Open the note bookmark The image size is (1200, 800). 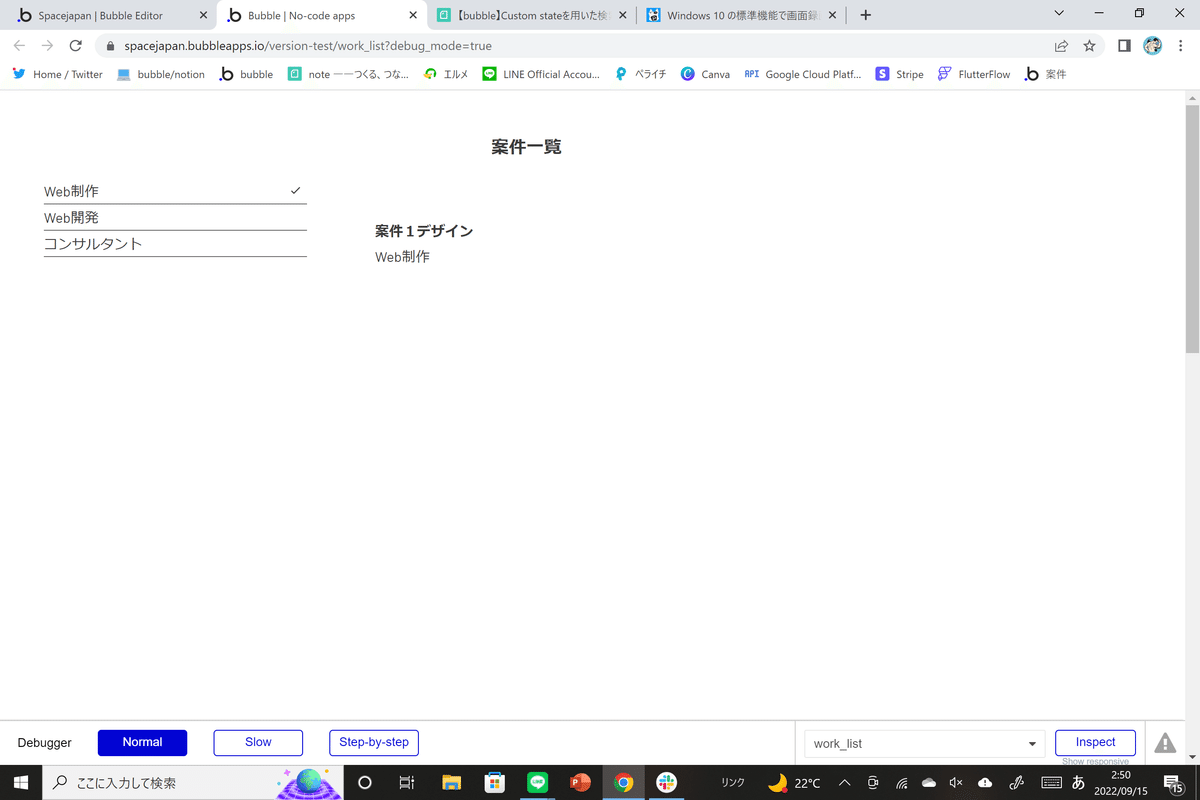click(348, 74)
